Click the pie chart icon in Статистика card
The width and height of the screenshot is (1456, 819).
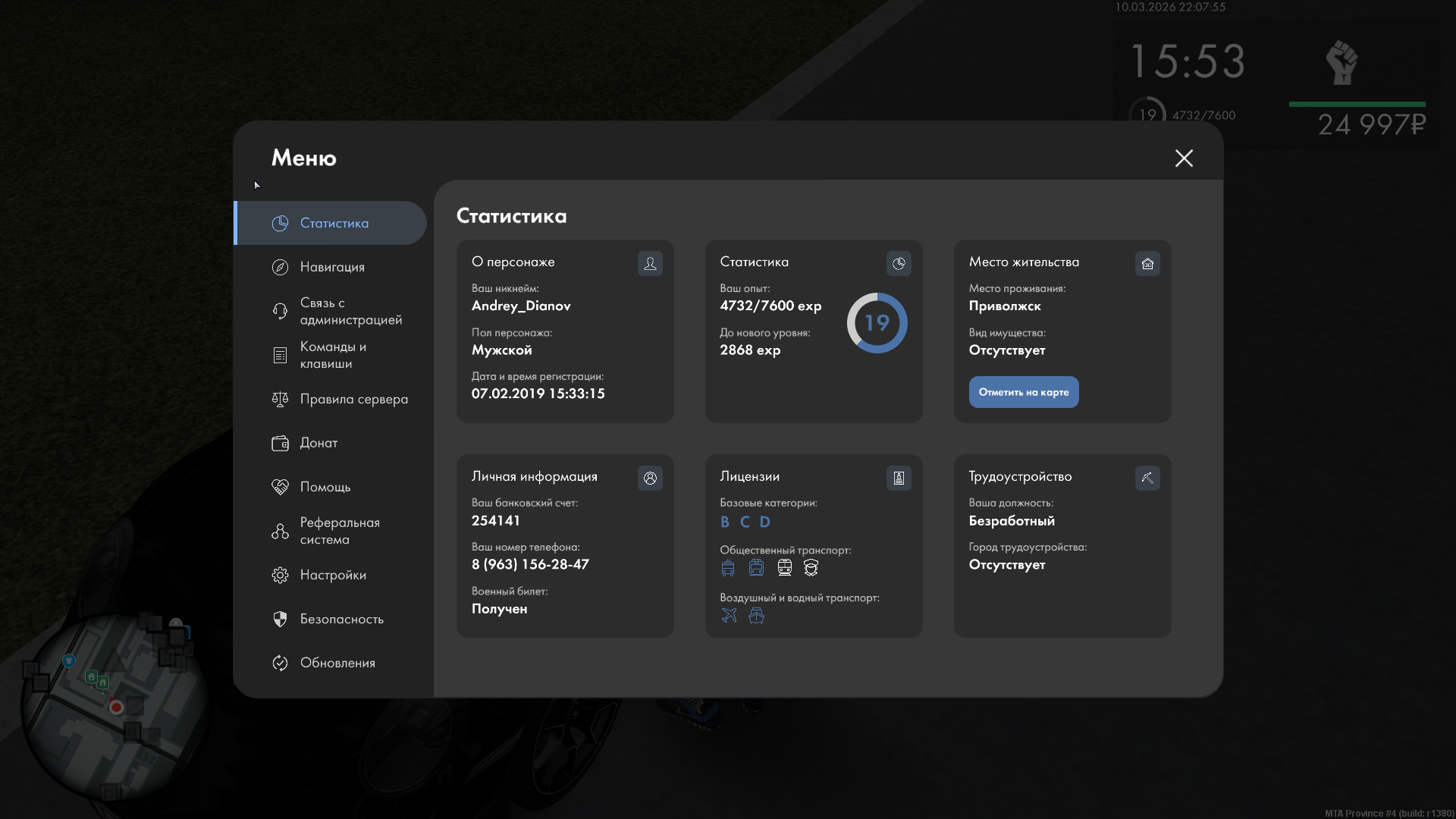click(x=899, y=263)
